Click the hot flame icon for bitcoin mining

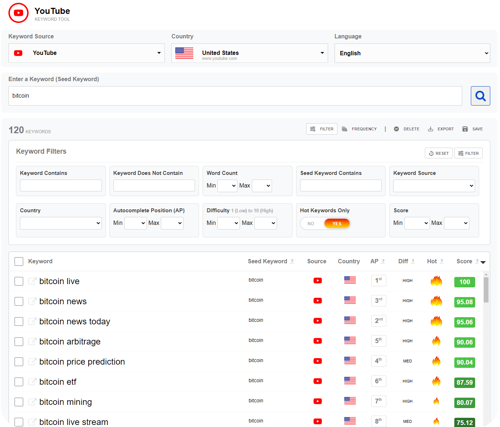[x=436, y=401]
